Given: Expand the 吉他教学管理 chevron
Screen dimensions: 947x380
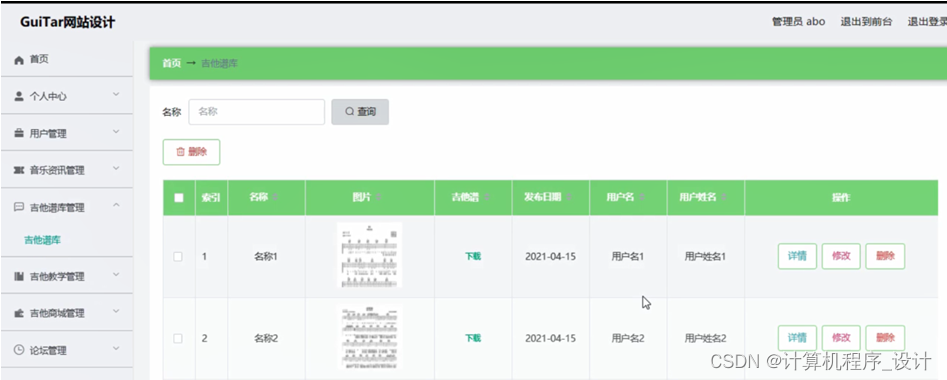Looking at the screenshot, I should pos(117,274).
